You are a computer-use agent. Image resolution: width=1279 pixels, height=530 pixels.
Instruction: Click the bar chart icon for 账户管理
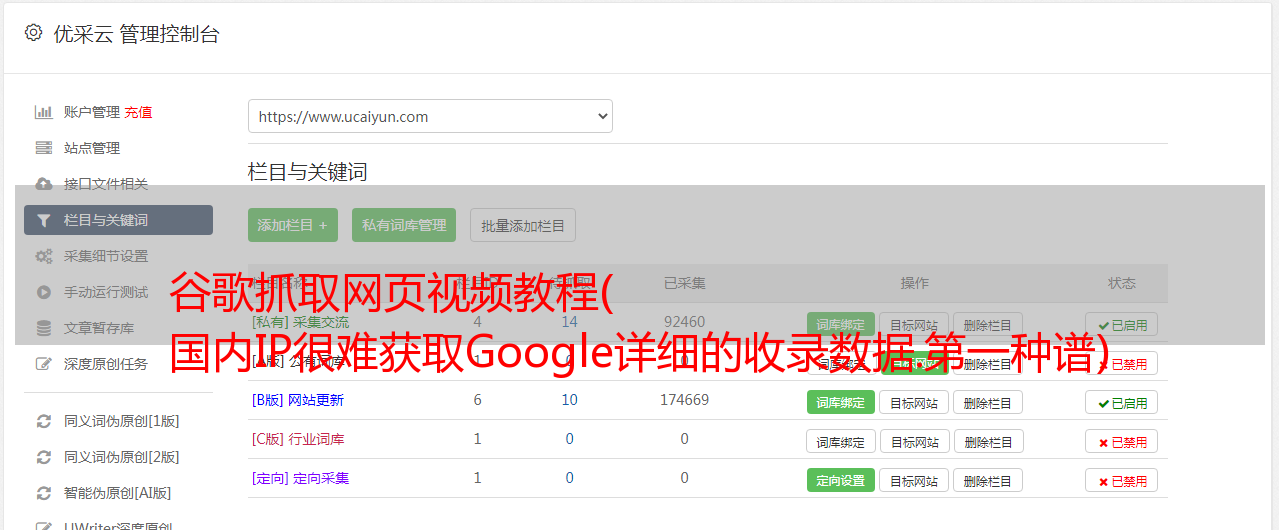click(44, 112)
